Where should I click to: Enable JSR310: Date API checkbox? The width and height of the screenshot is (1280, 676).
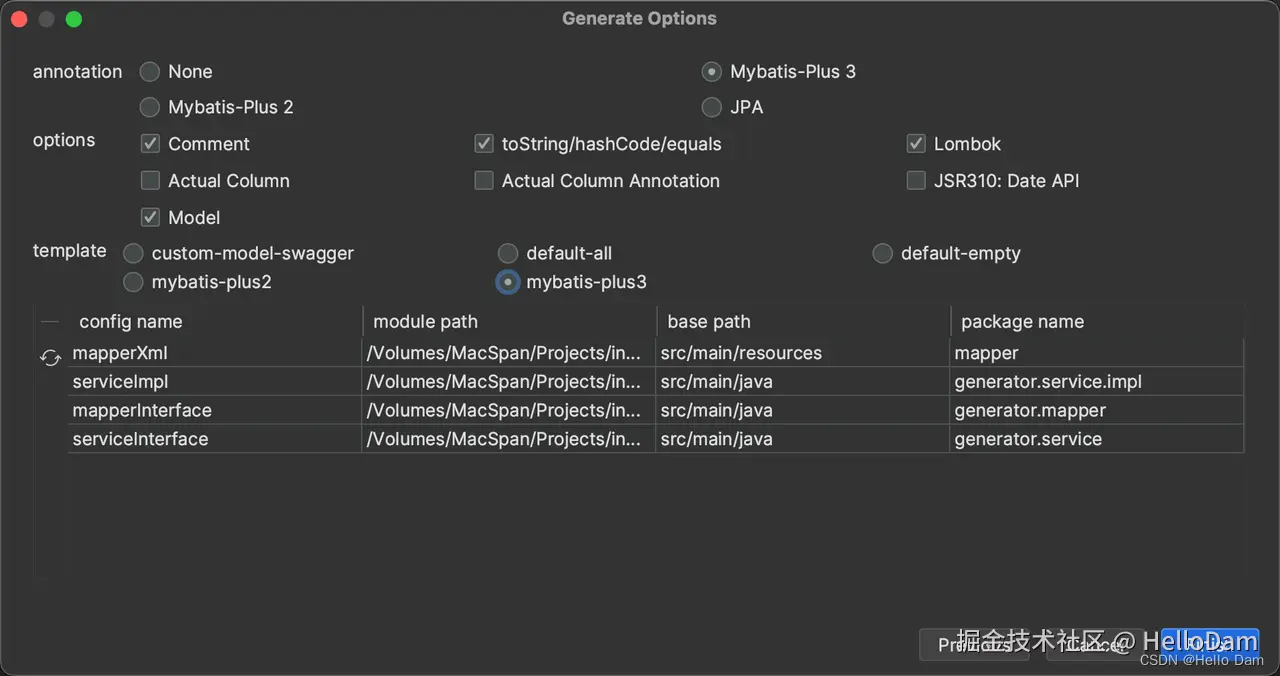[x=916, y=181]
